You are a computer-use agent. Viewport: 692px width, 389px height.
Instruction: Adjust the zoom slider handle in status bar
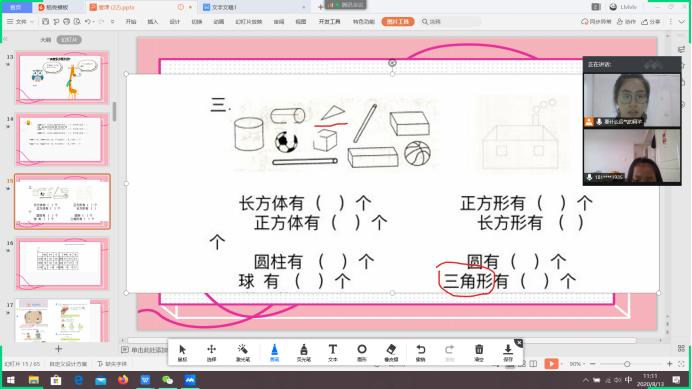coord(627,364)
